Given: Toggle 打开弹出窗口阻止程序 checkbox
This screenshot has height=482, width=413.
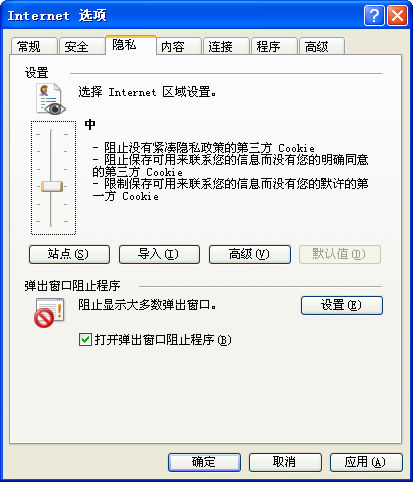Looking at the screenshot, I should pyautogui.click(x=85, y=340).
